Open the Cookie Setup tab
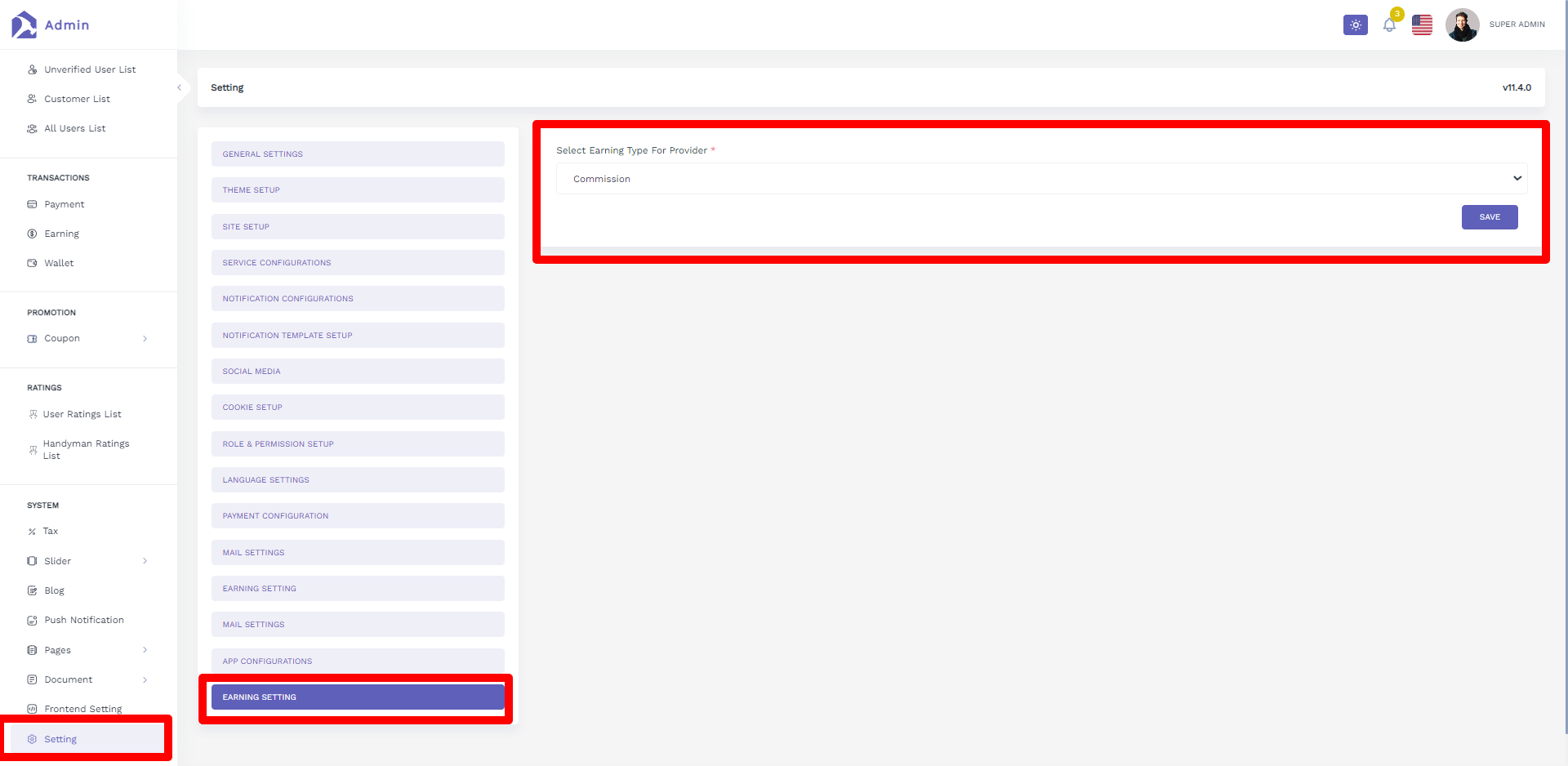Screen dimensions: 1568x766 coord(358,407)
